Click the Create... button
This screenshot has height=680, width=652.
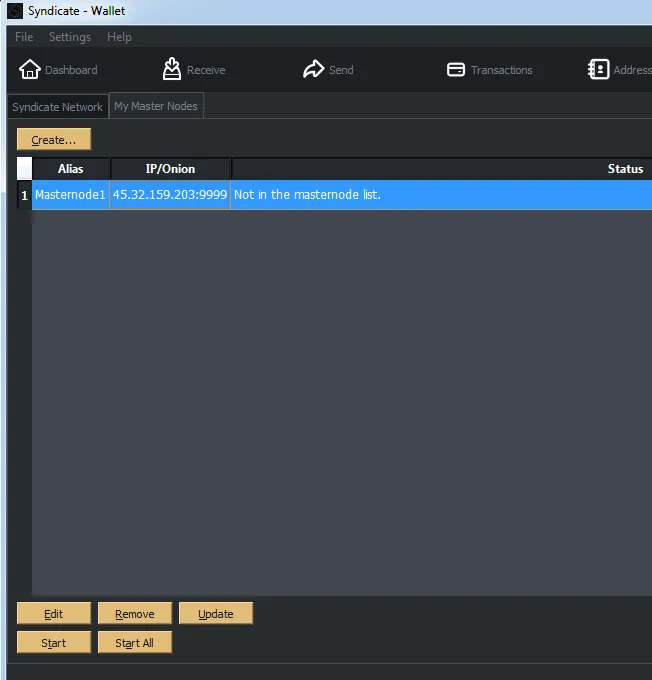point(54,140)
